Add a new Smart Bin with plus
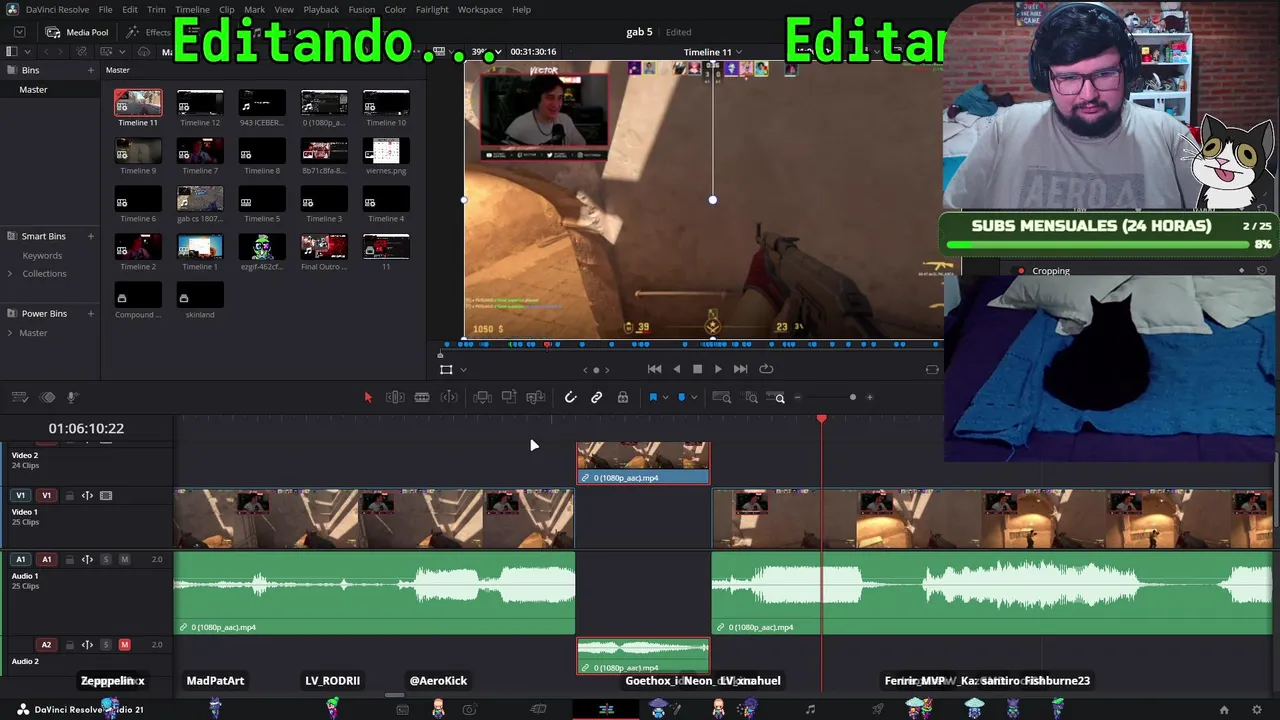Viewport: 1280px width, 720px height. pos(90,236)
